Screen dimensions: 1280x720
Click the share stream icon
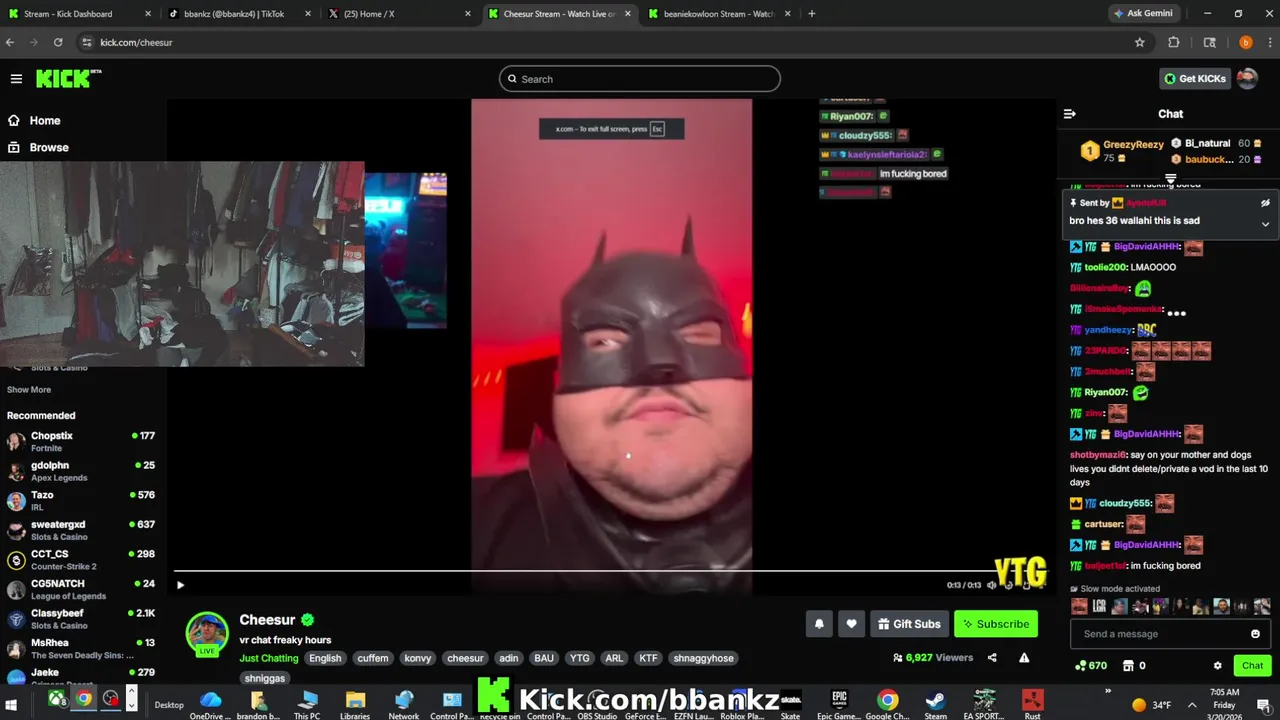click(x=992, y=657)
